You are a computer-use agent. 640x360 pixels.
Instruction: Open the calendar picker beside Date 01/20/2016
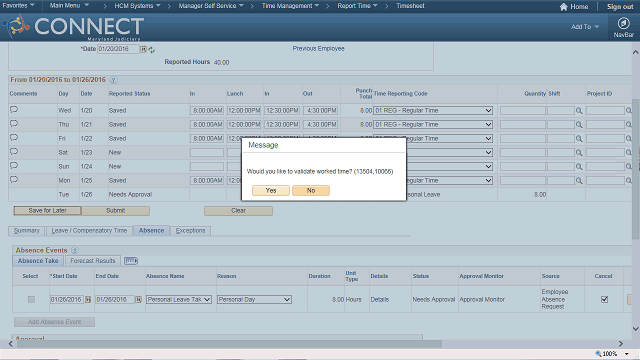coord(143,49)
